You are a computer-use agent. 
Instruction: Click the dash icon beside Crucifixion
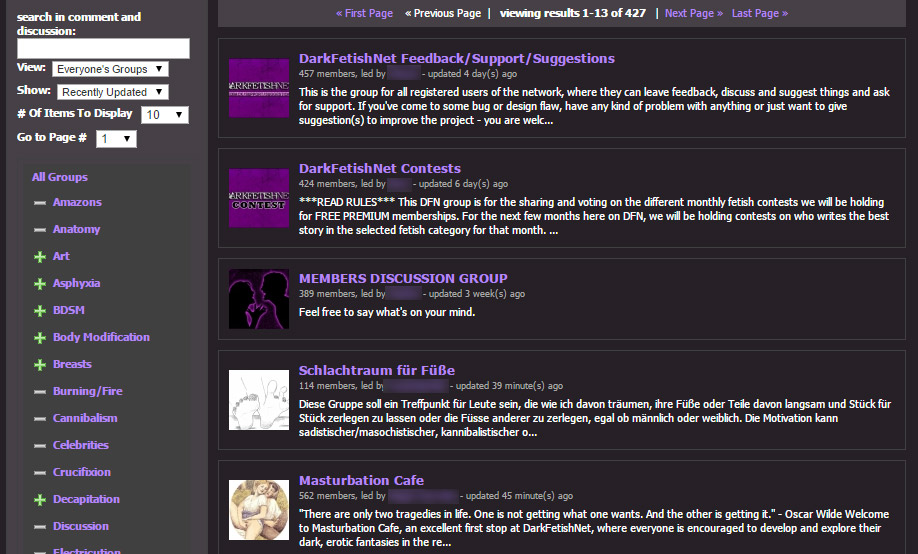pos(40,473)
